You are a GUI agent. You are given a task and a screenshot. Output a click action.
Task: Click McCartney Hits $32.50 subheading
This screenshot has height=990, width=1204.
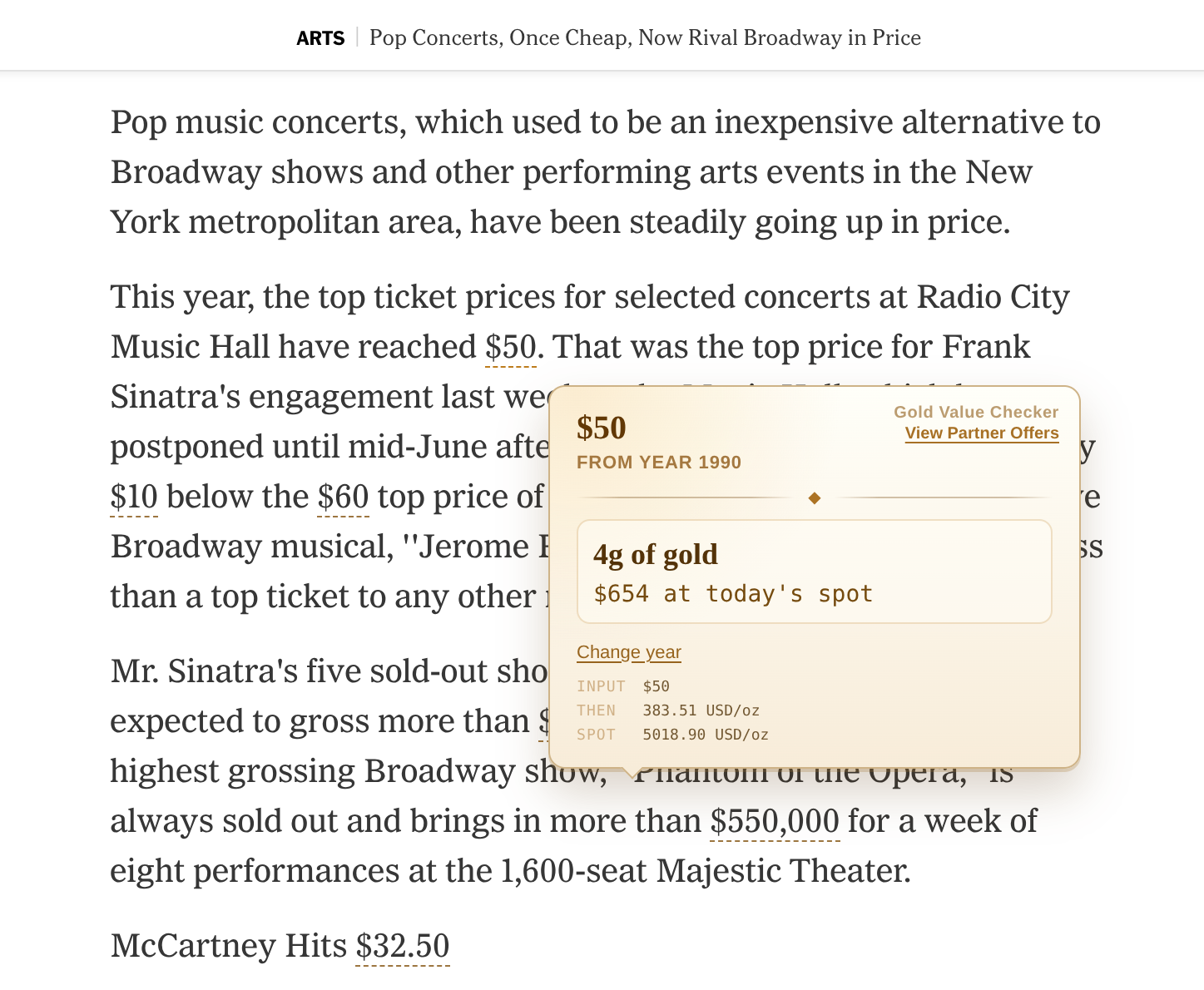click(280, 945)
